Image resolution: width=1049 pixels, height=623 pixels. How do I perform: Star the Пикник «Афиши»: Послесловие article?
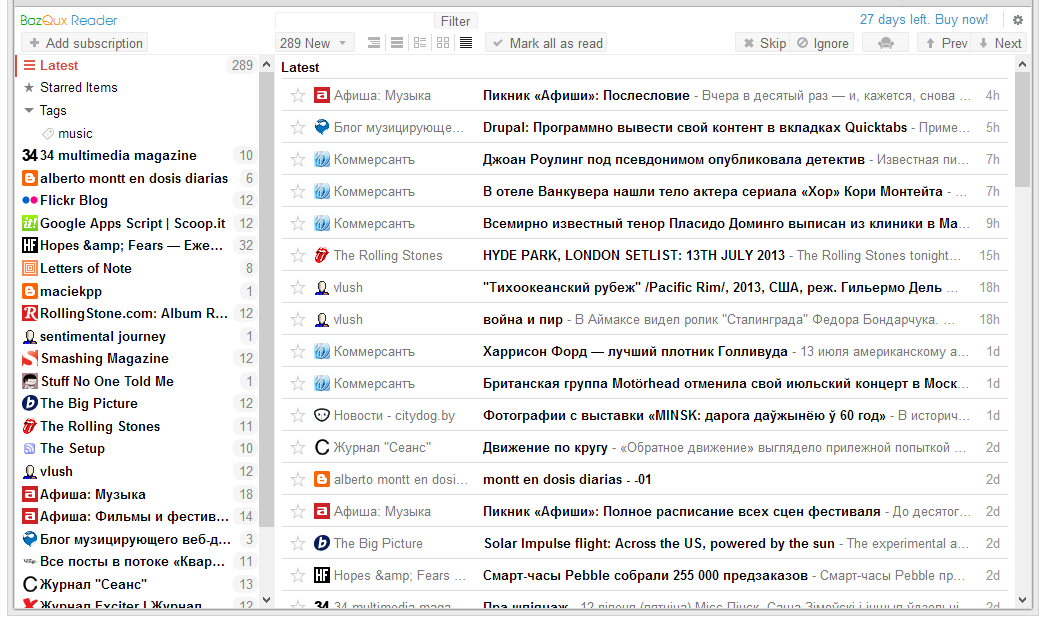pyautogui.click(x=298, y=95)
